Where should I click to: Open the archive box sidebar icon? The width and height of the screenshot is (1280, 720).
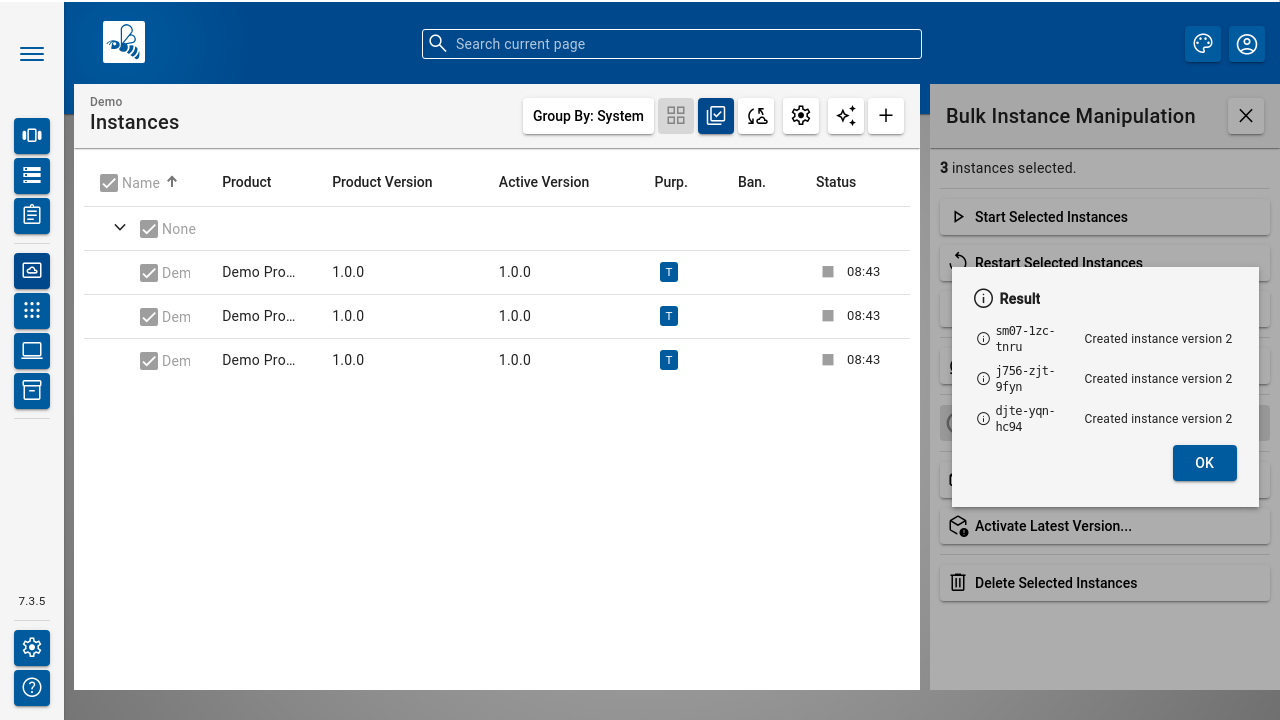(32, 390)
